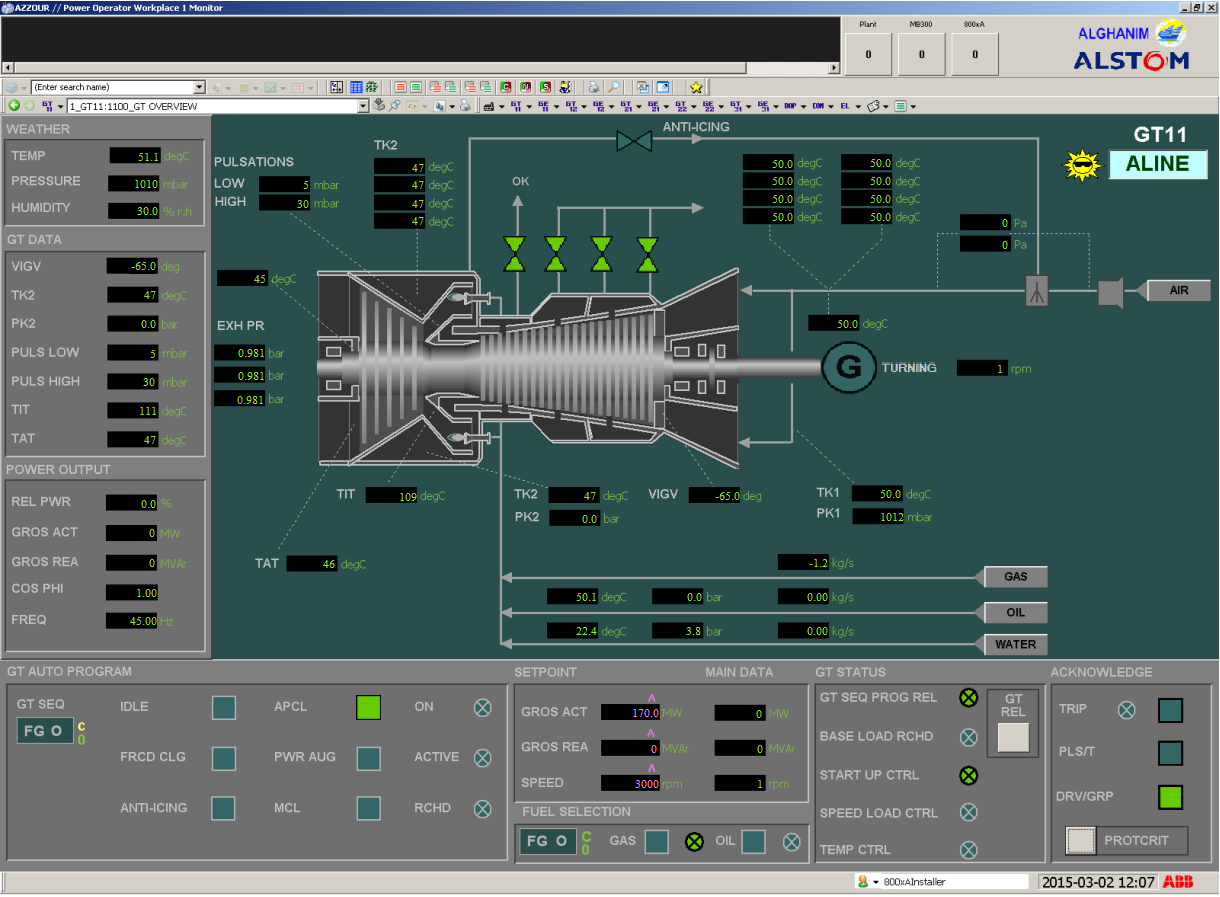Click the yellow star favorites icon

click(697, 87)
